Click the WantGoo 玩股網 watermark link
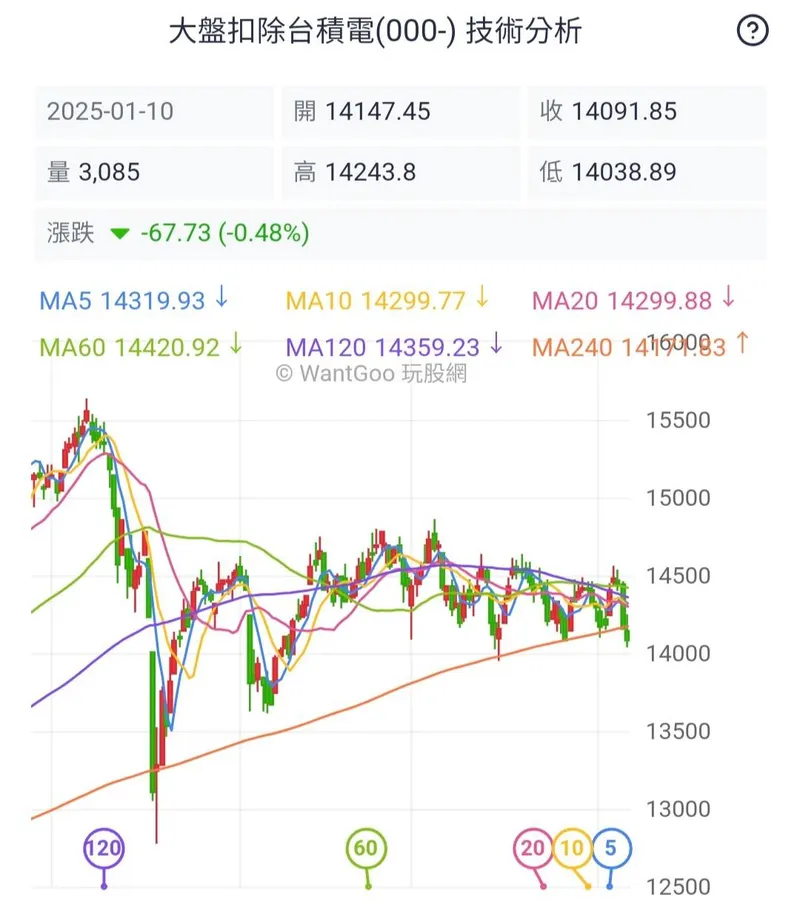Image resolution: width=800 pixels, height=910 pixels. (371, 374)
